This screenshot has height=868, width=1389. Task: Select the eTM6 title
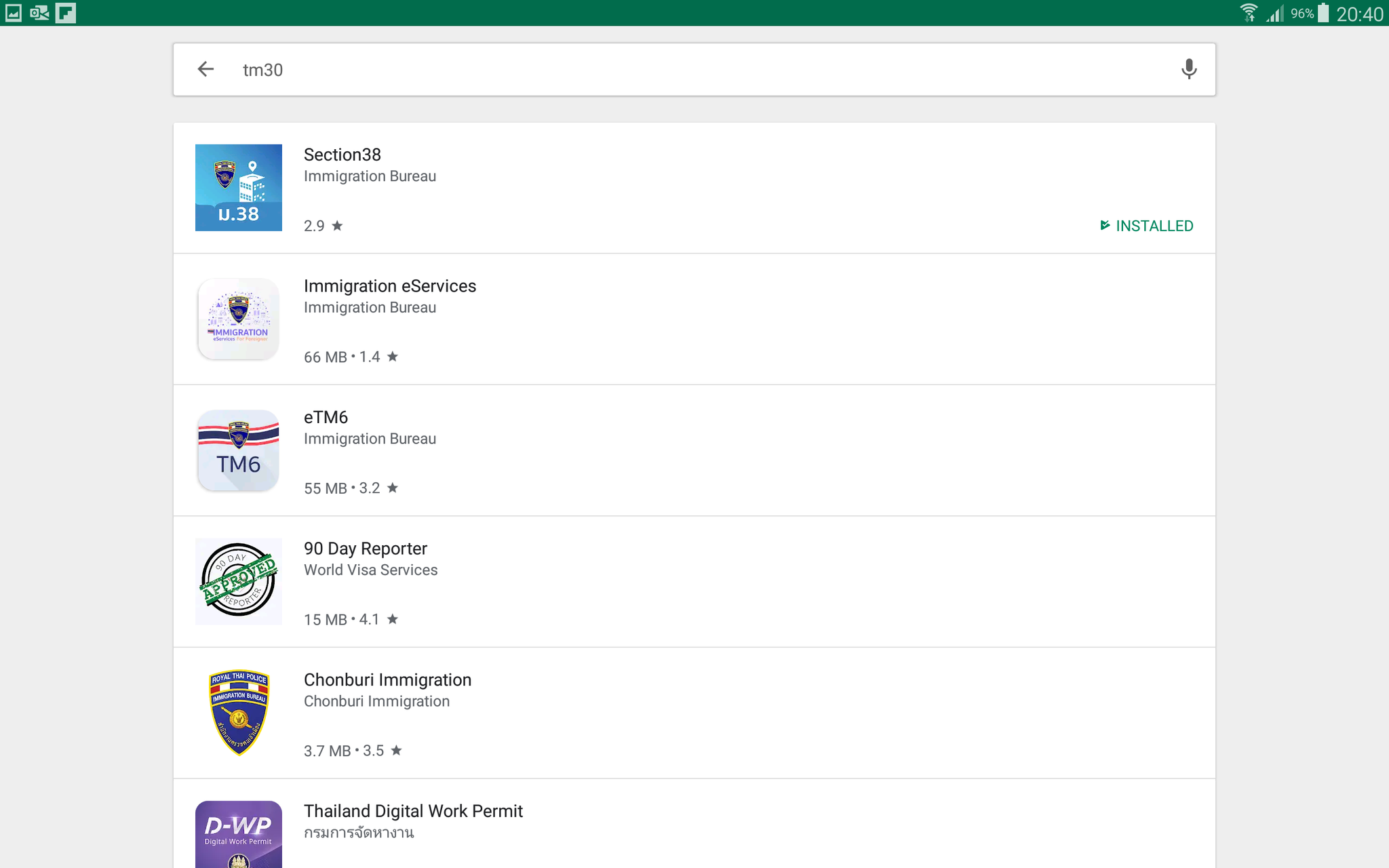tap(326, 417)
